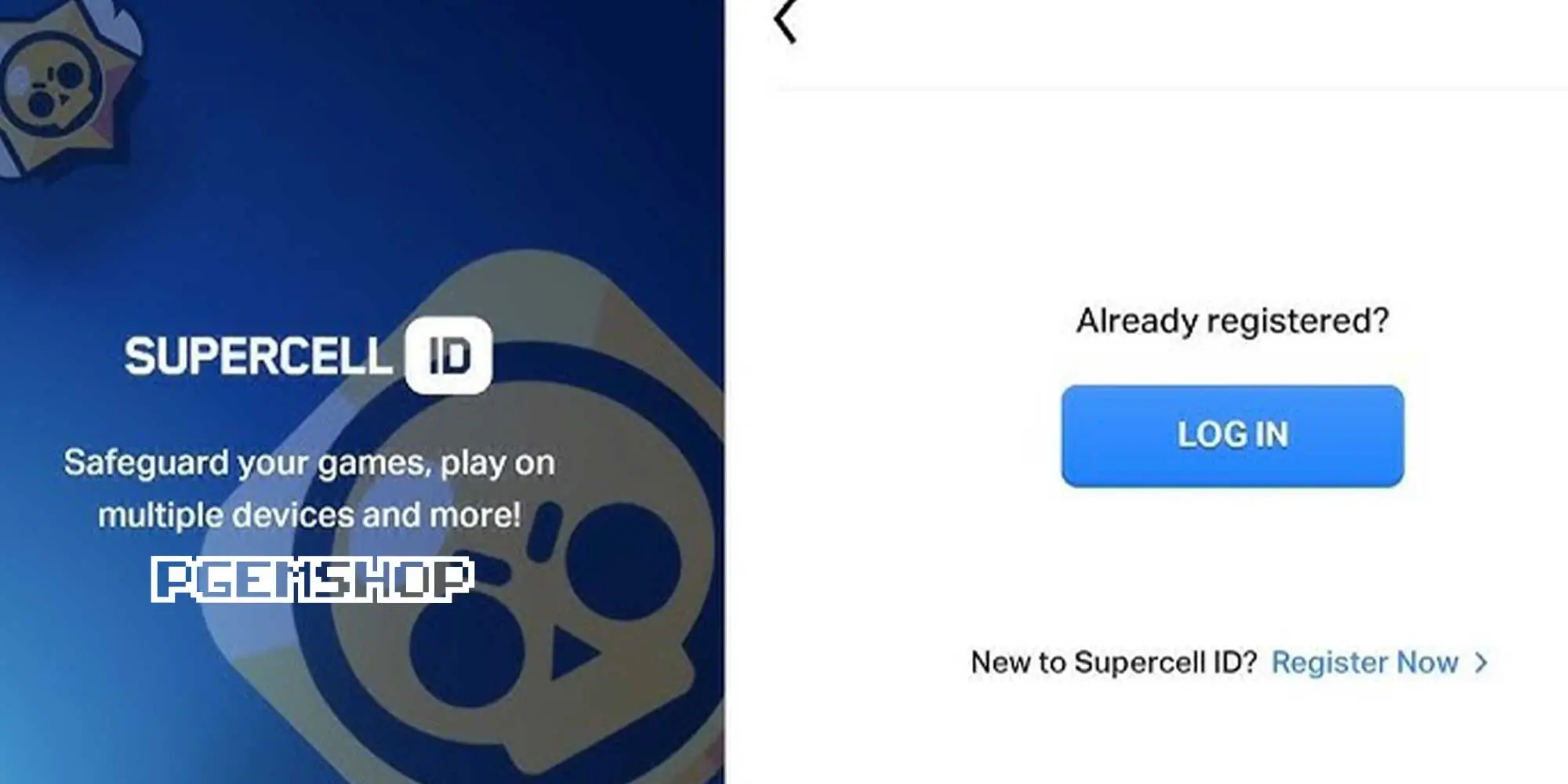The image size is (1568, 784).
Task: Go back using the top-left arrow
Action: point(785,21)
